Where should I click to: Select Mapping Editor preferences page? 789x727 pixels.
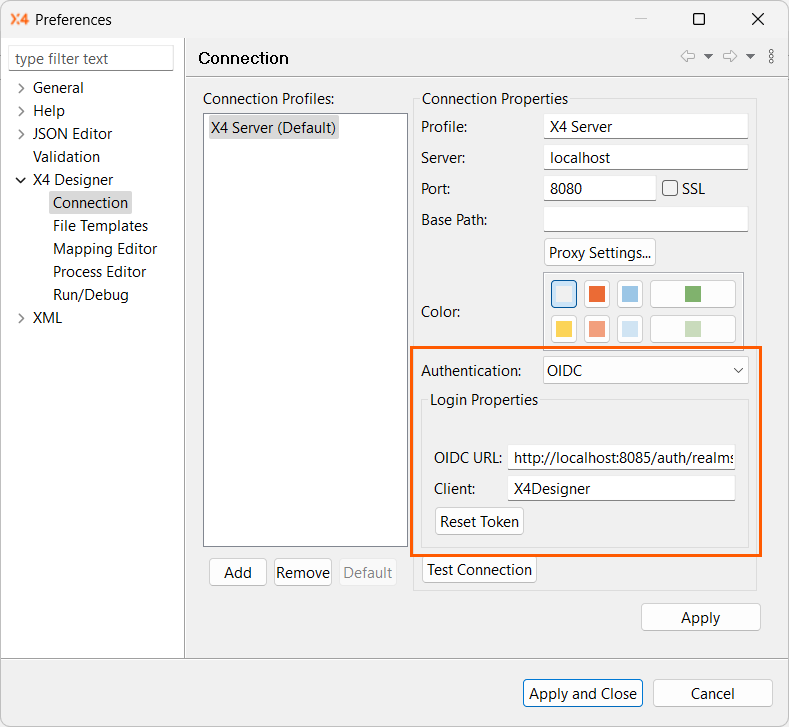click(x=105, y=249)
